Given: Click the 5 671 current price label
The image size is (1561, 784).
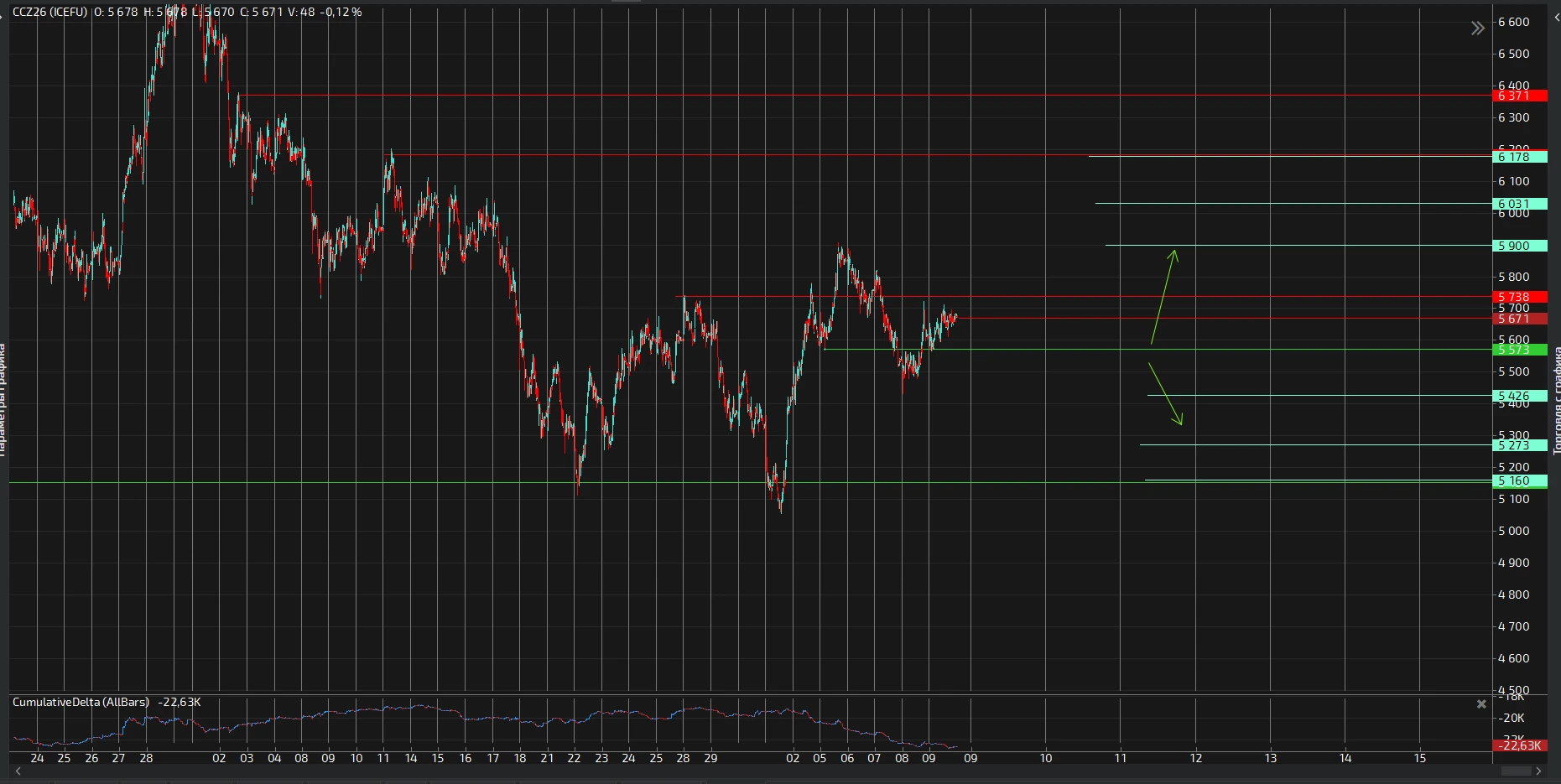Looking at the screenshot, I should click(x=1522, y=319).
